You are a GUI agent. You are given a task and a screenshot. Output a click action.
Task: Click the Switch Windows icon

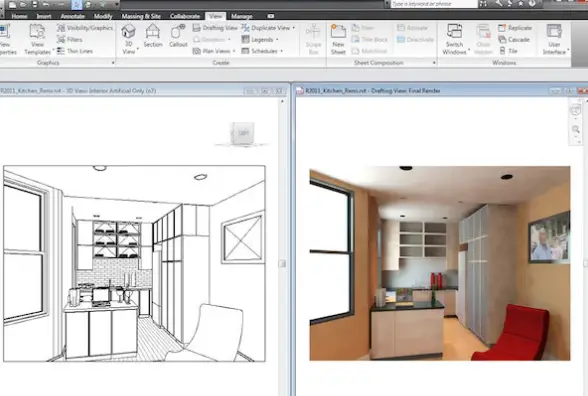pyautogui.click(x=454, y=31)
